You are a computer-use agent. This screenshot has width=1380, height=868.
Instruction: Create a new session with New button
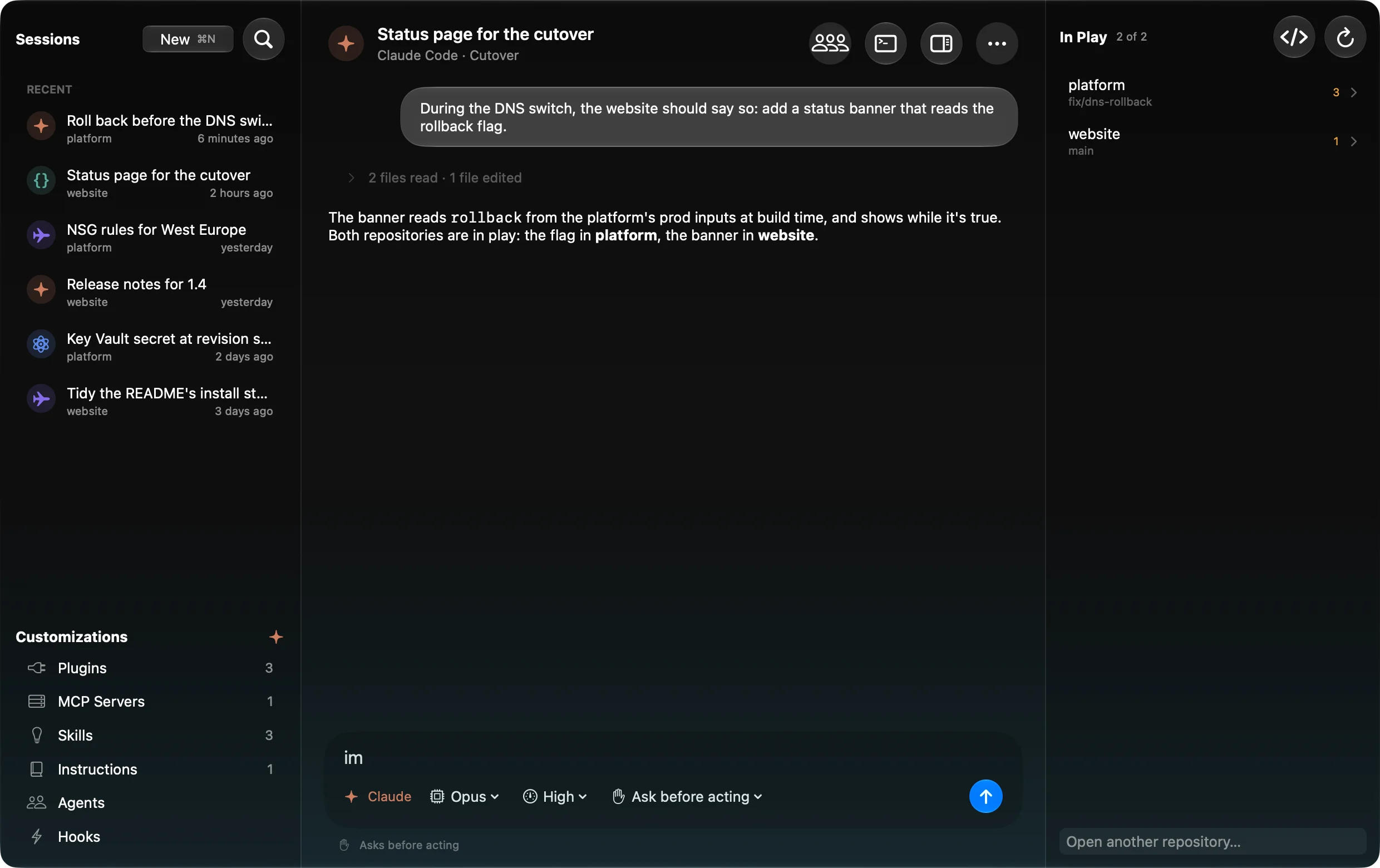pos(188,39)
